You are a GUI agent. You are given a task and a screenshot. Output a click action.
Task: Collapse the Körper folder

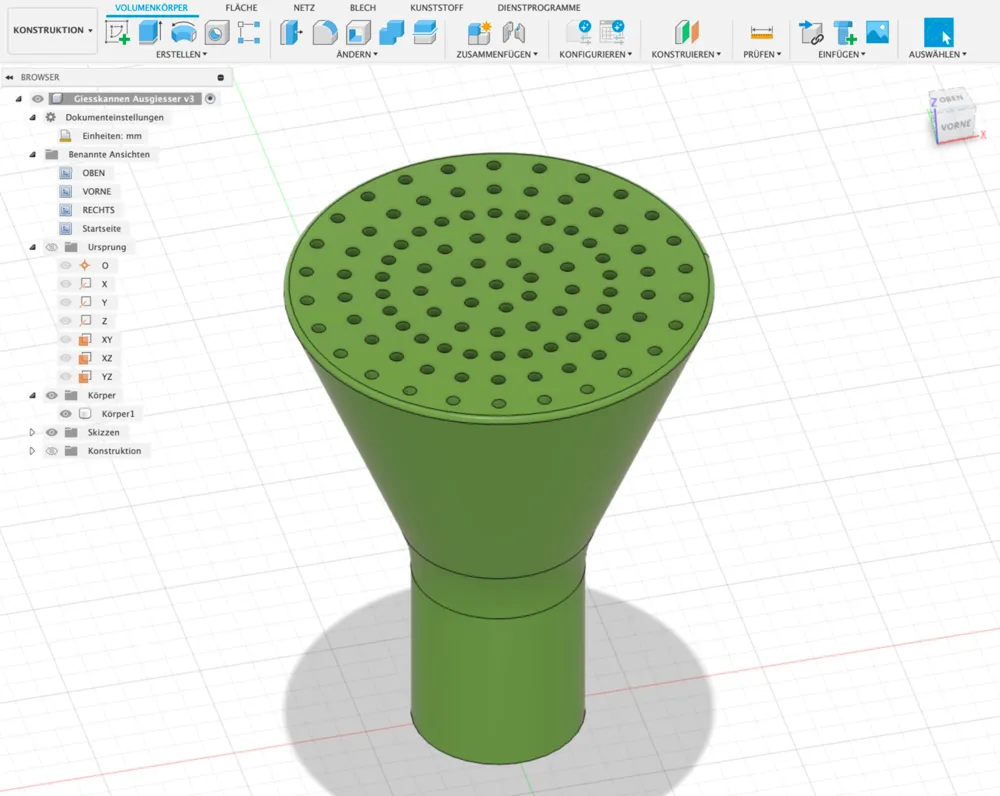[x=33, y=395]
